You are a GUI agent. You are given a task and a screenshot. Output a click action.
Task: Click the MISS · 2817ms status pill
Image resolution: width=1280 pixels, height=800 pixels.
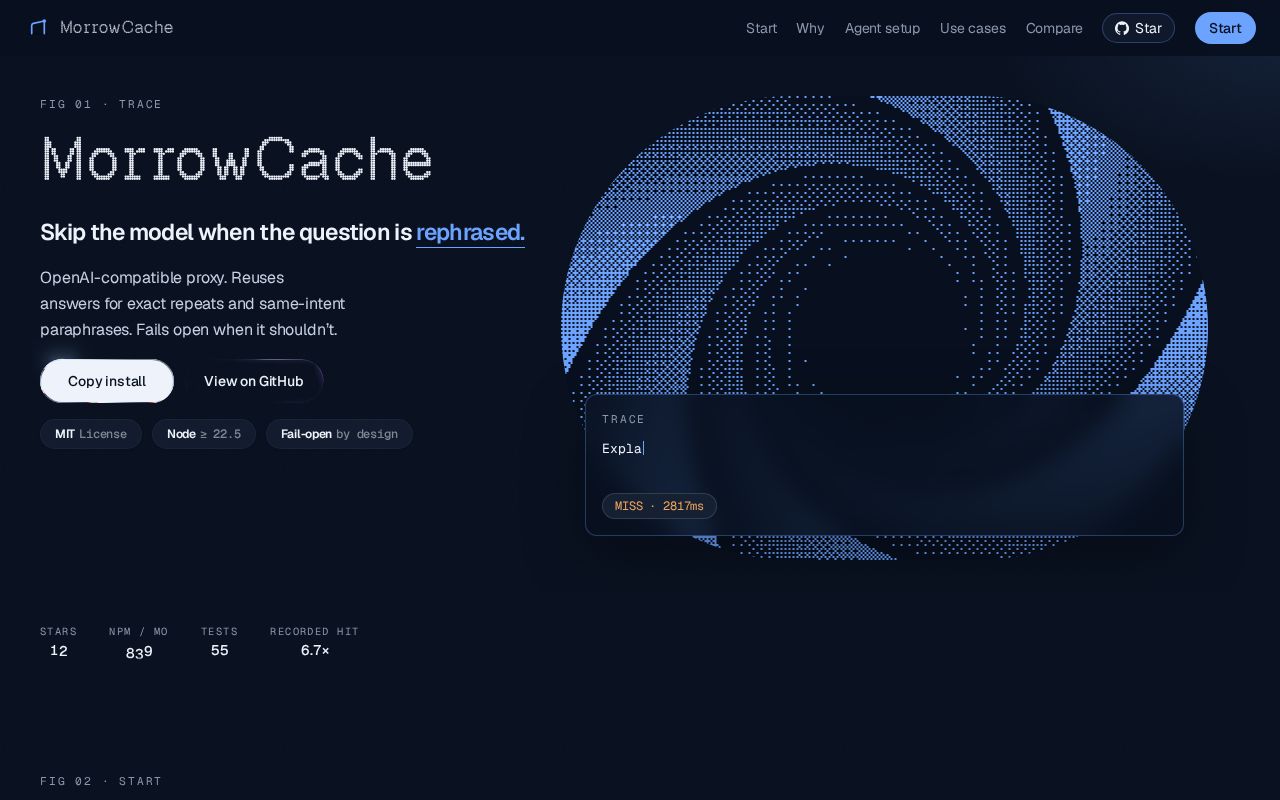point(659,506)
